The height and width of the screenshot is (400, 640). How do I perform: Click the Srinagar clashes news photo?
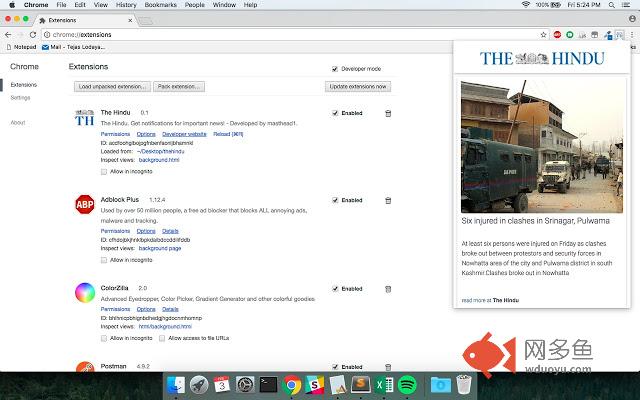[x=542, y=137]
